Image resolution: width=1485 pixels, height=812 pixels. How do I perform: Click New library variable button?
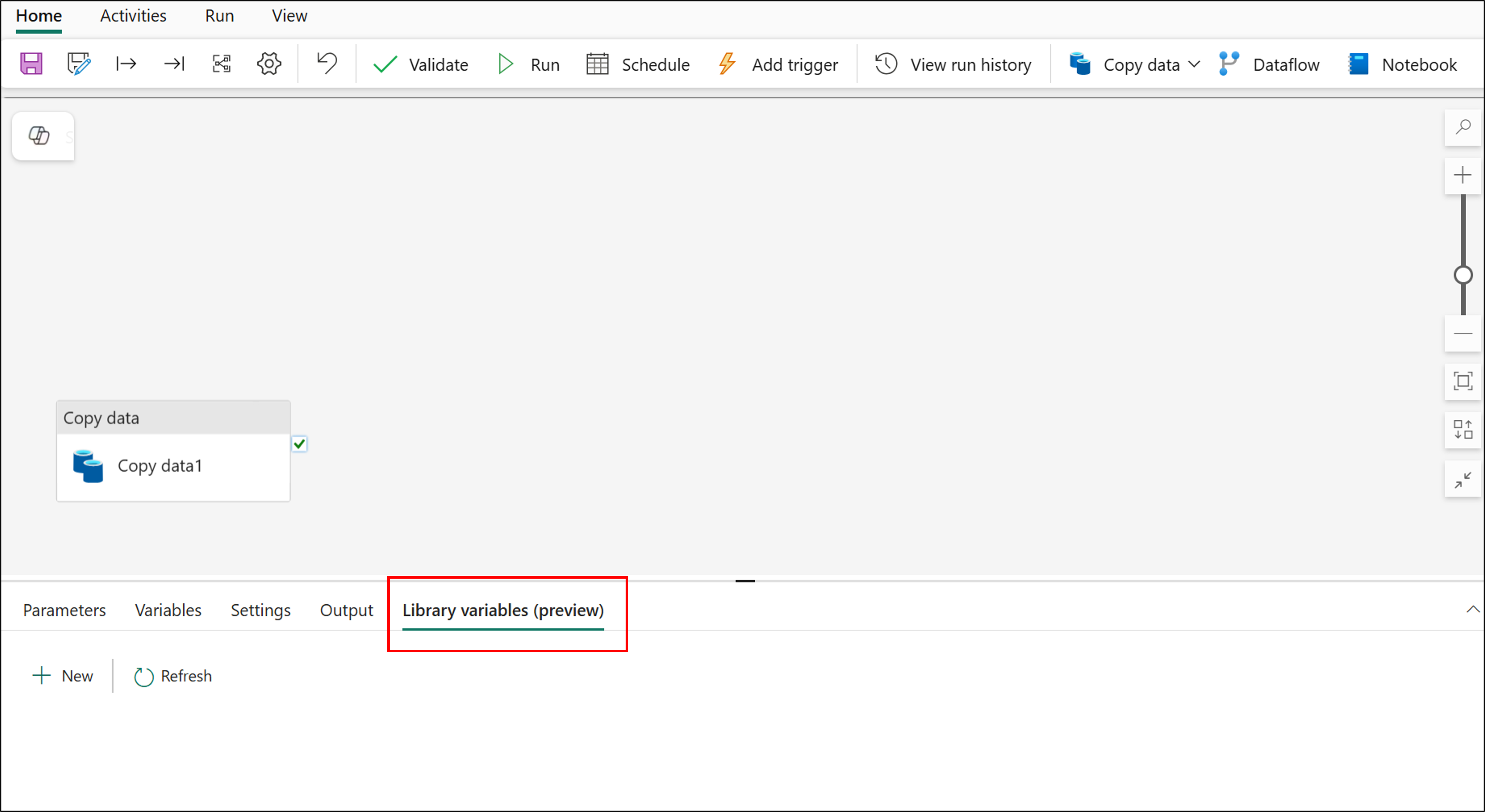(63, 675)
